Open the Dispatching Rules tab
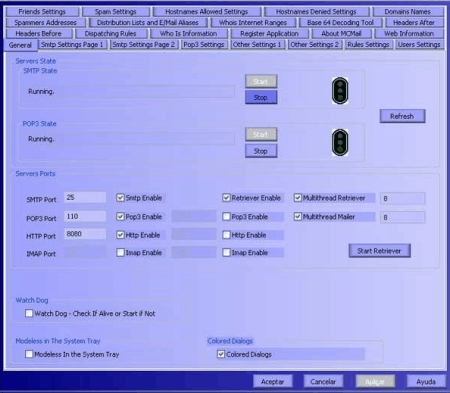This screenshot has width=450, height=393. pos(110,34)
